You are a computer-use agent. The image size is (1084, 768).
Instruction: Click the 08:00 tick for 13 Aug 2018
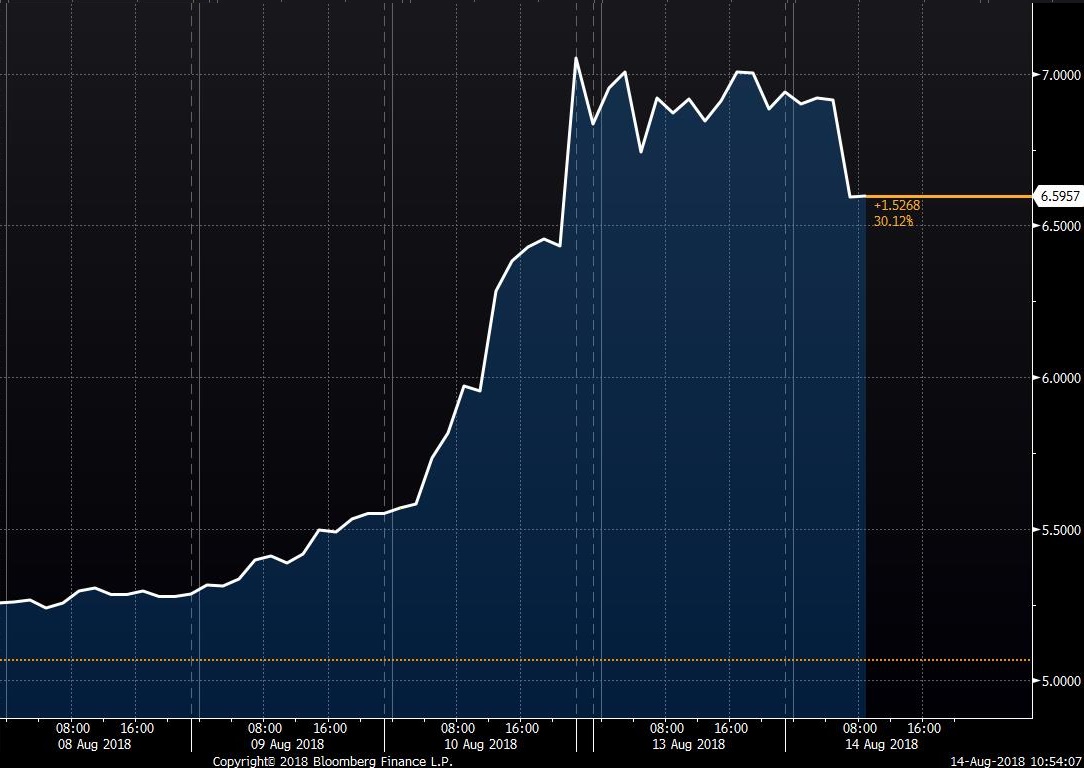click(667, 729)
